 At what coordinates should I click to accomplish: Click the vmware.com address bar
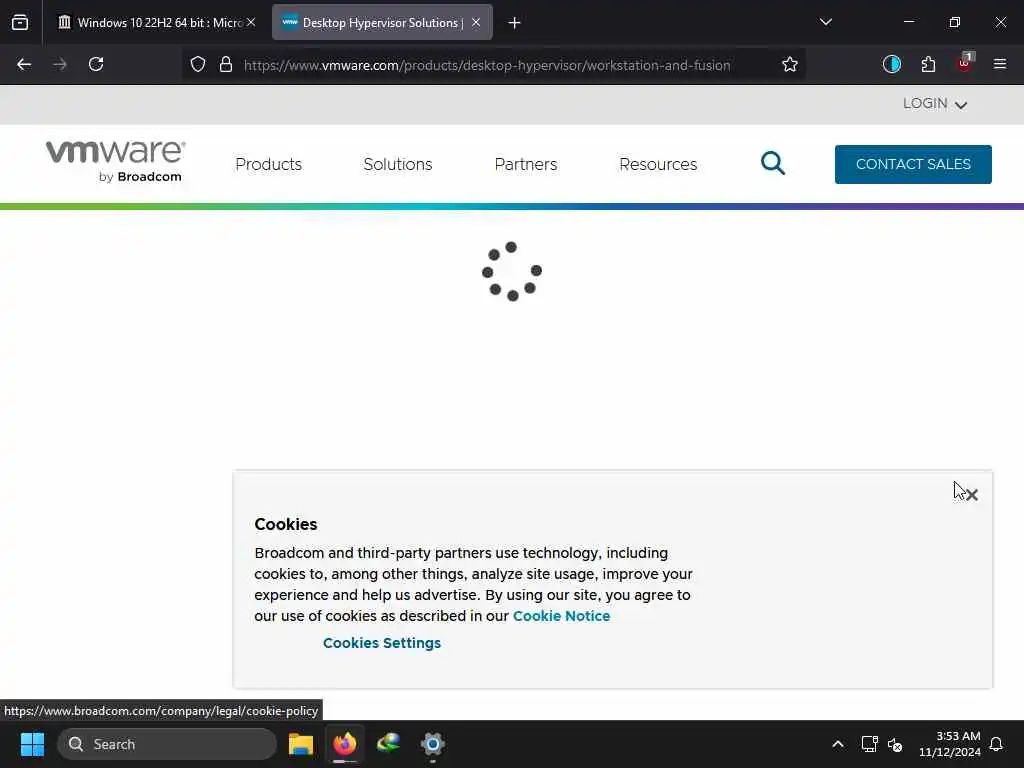point(487,65)
